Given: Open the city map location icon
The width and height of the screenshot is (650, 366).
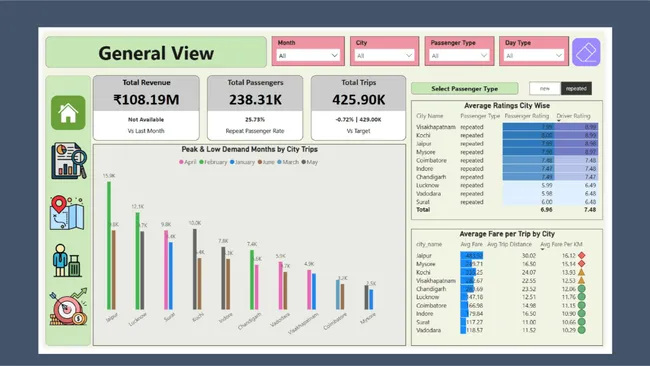Looking at the screenshot, I should pyautogui.click(x=67, y=213).
